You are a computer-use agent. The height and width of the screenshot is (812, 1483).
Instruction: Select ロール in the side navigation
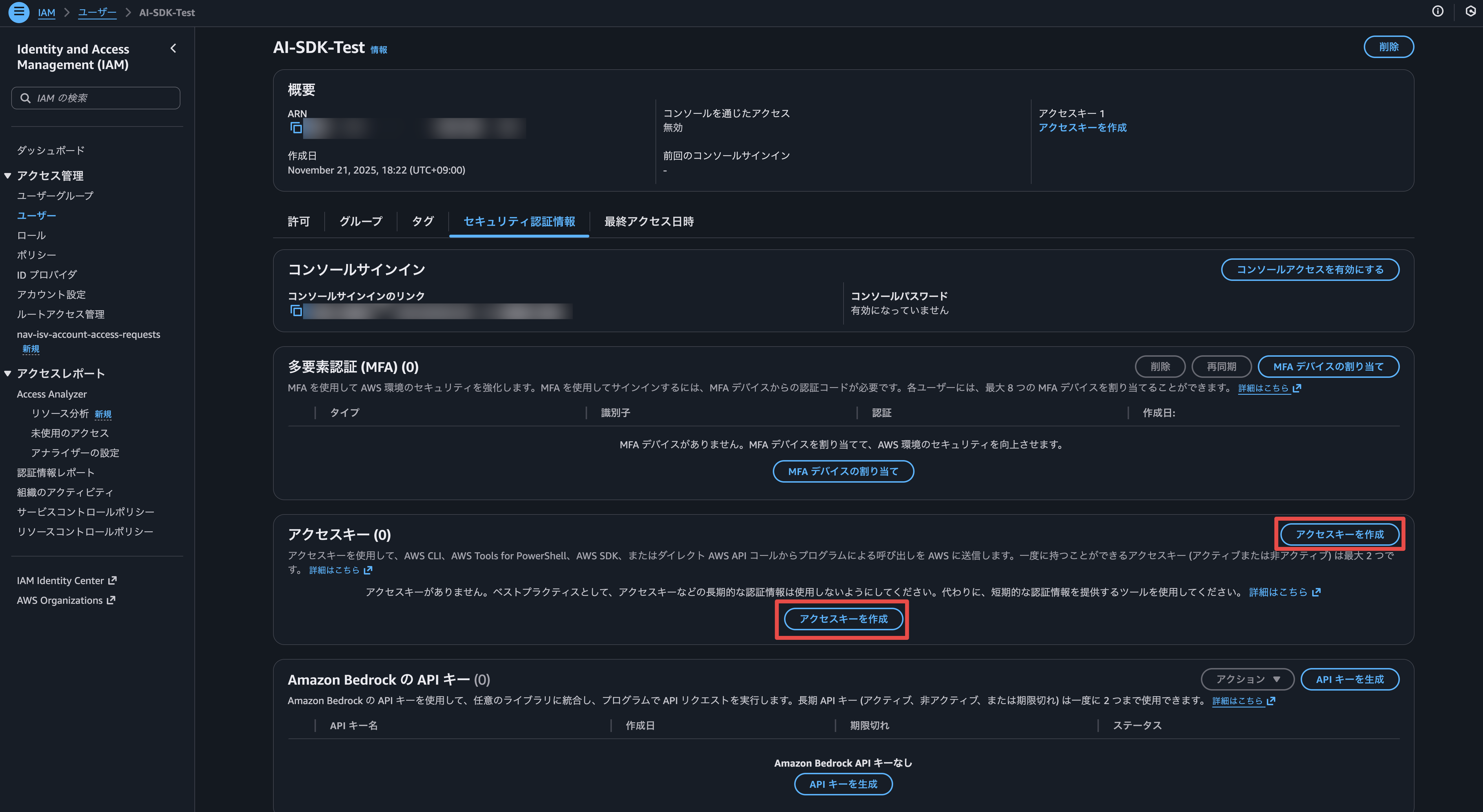point(31,235)
